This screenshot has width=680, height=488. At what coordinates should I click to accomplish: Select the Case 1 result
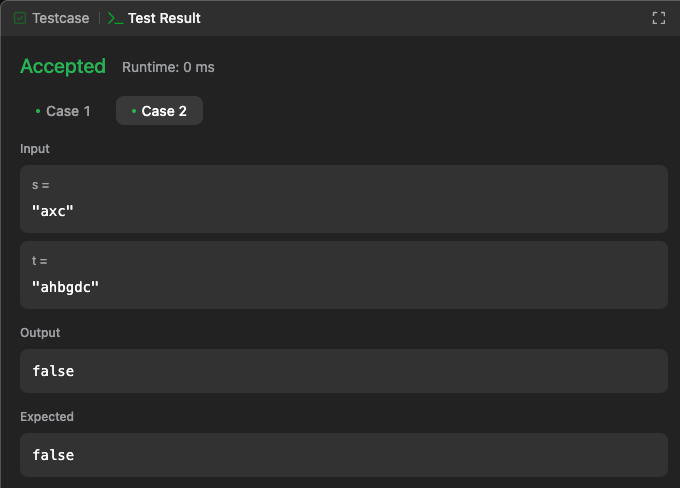click(x=63, y=111)
